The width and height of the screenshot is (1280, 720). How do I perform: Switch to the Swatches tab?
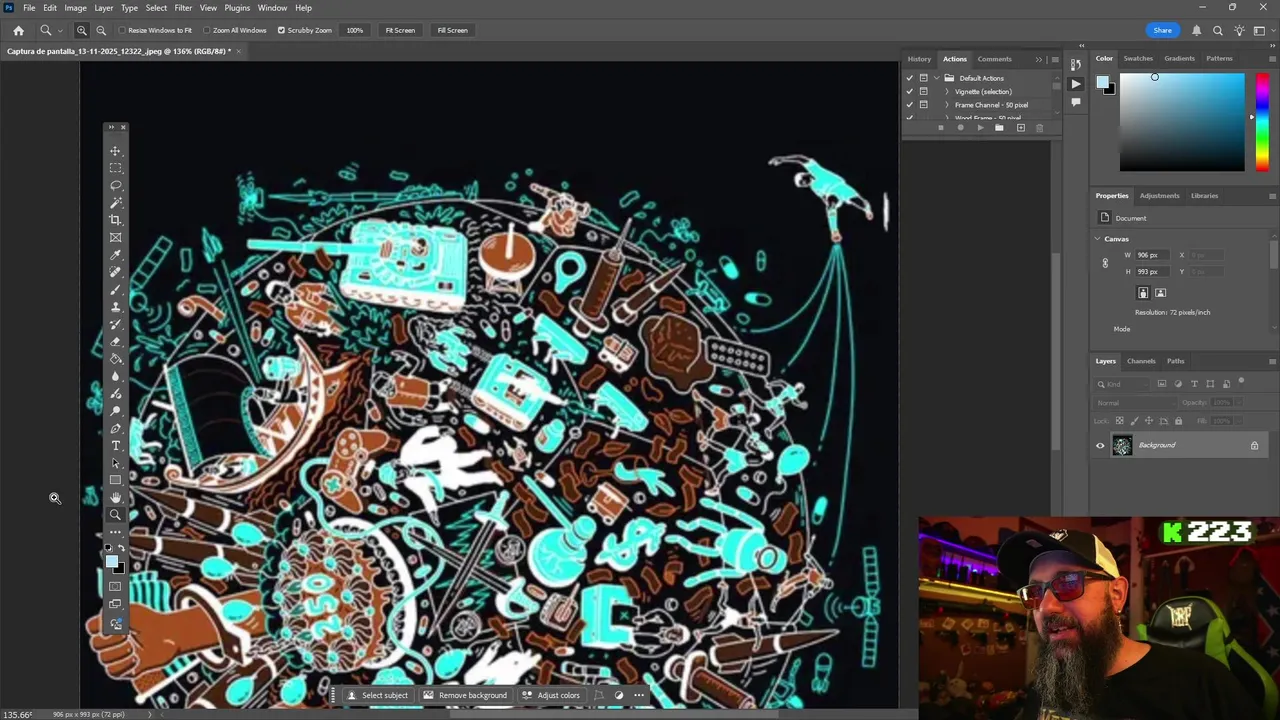[x=1138, y=58]
